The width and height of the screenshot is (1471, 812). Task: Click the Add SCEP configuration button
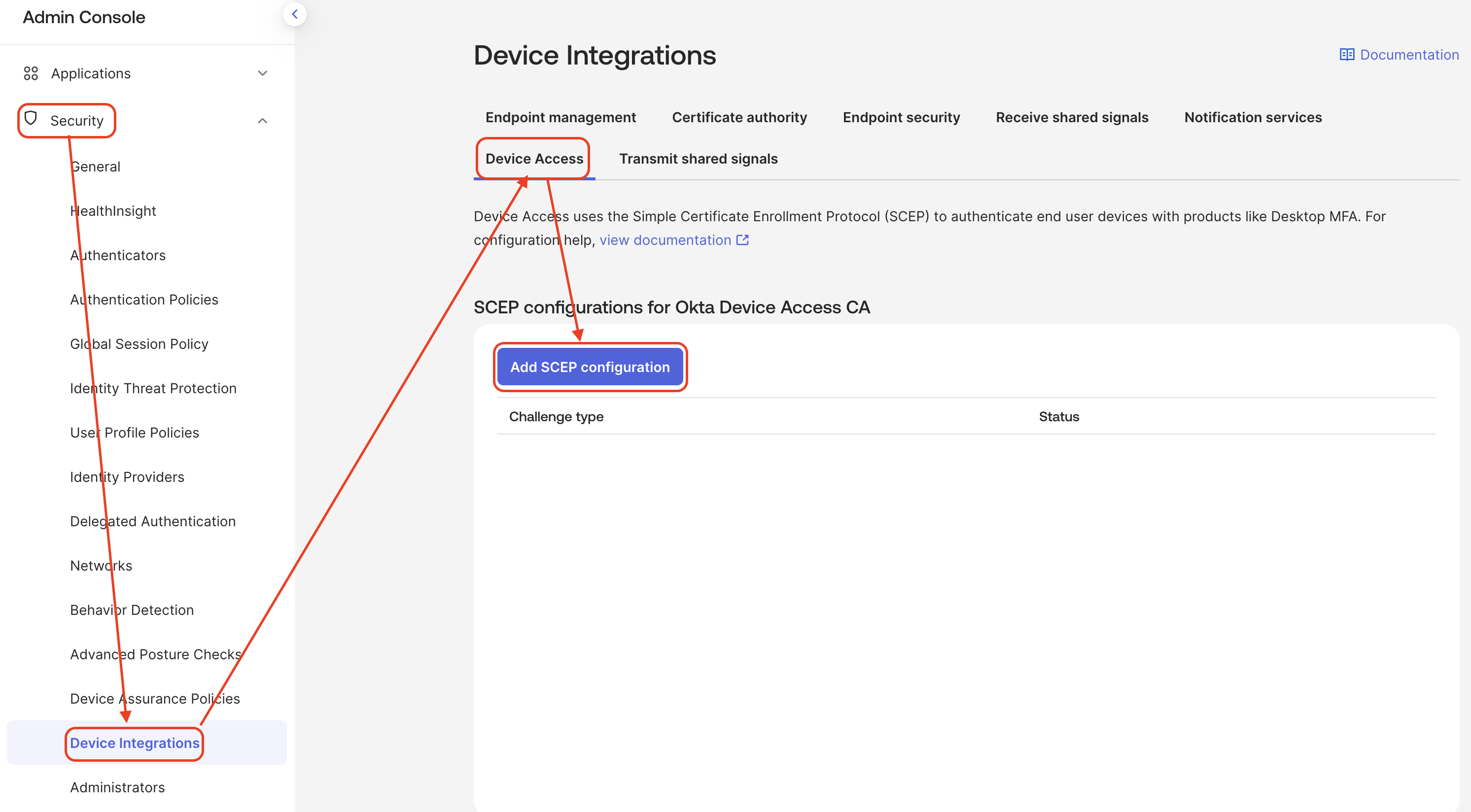click(x=589, y=367)
